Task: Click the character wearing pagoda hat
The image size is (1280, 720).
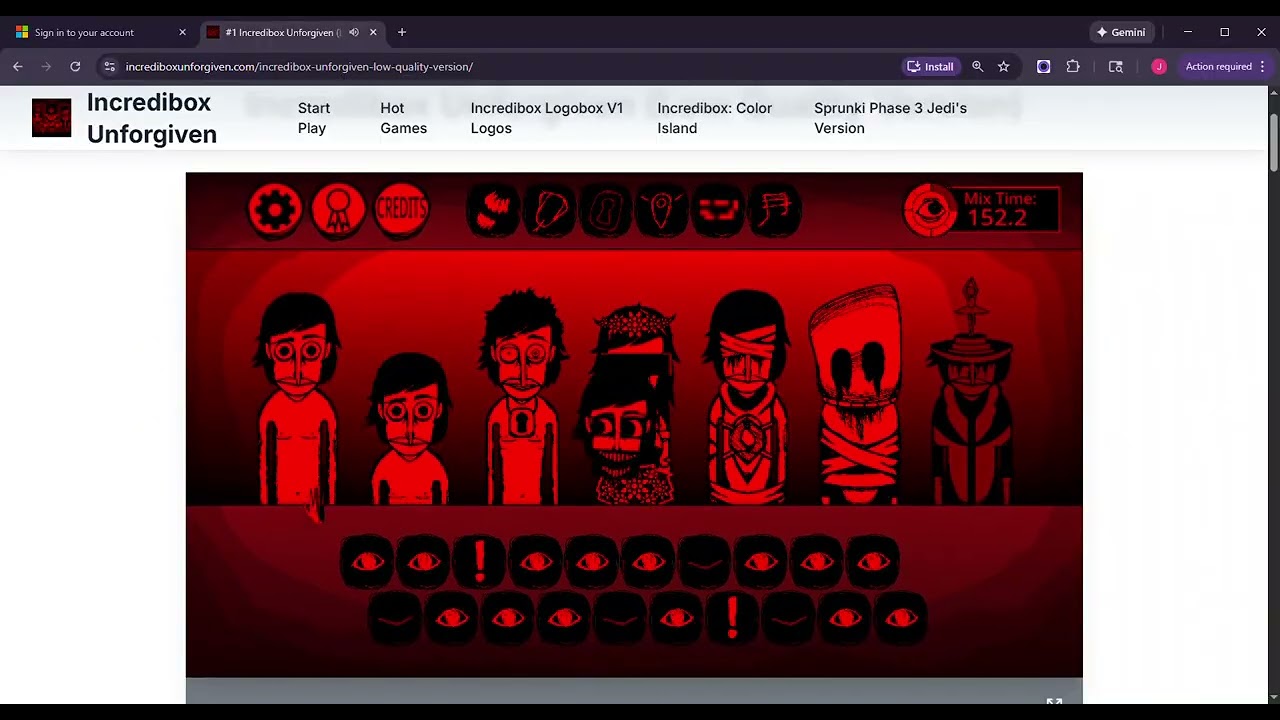Action: 970,392
